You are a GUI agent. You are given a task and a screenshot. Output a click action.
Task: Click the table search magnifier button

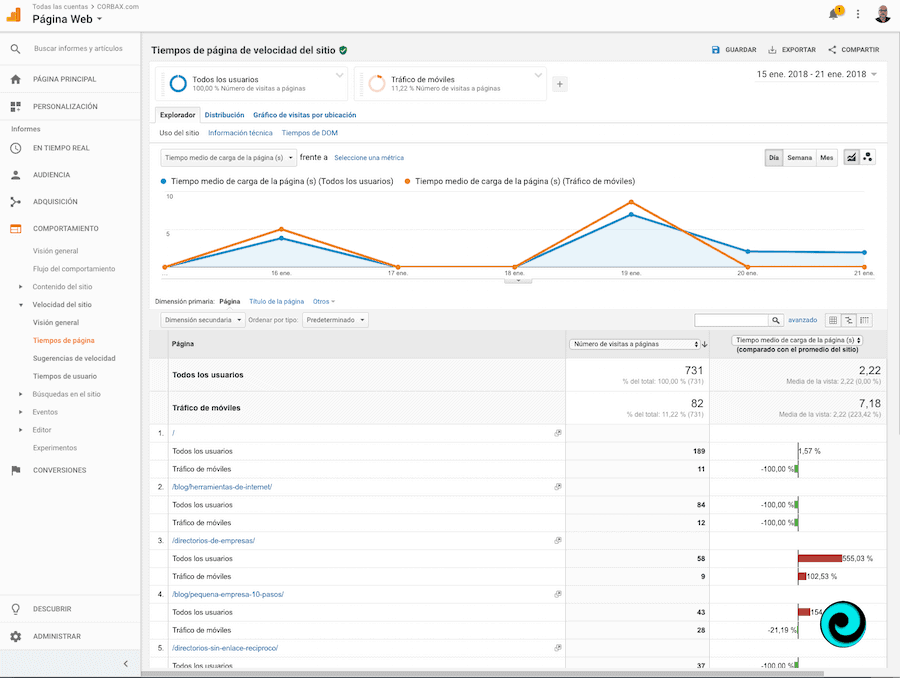[775, 320]
